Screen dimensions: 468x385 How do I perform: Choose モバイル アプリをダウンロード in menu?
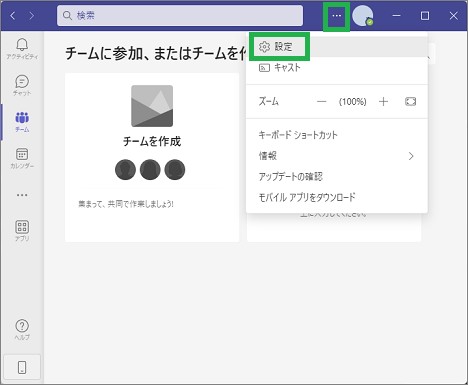click(x=337, y=197)
